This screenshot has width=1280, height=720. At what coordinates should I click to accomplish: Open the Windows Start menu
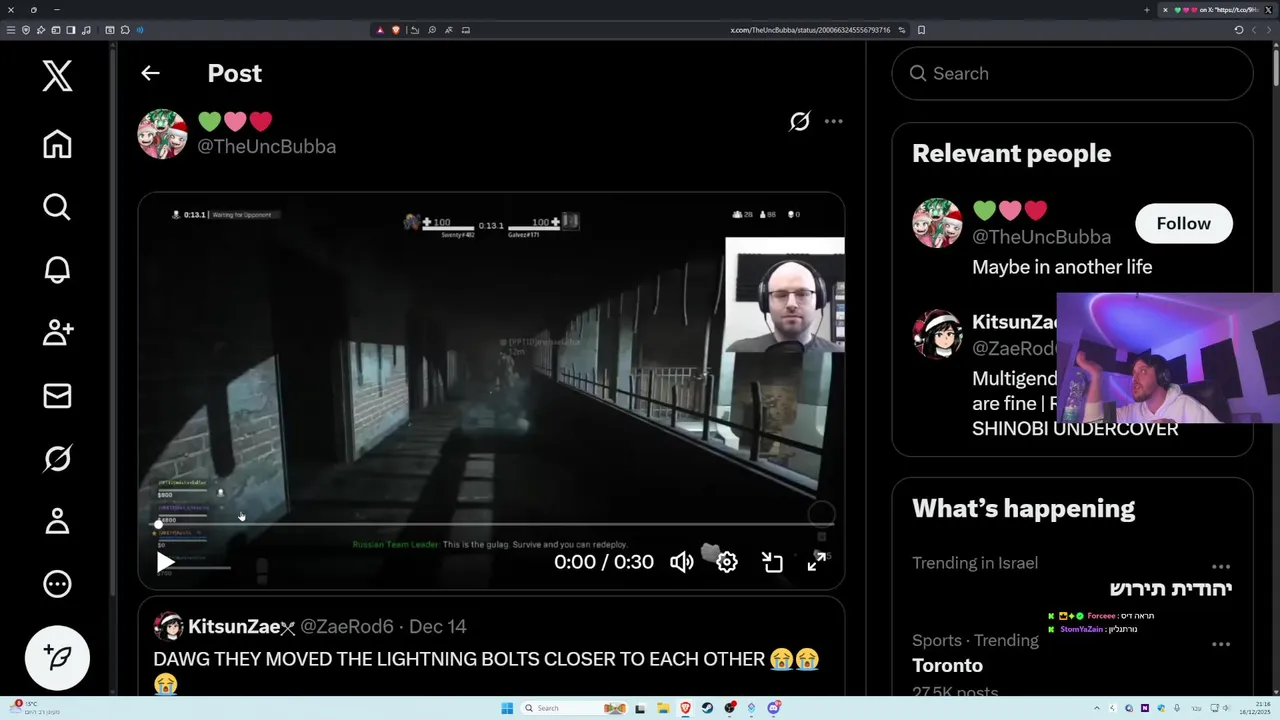[x=507, y=708]
